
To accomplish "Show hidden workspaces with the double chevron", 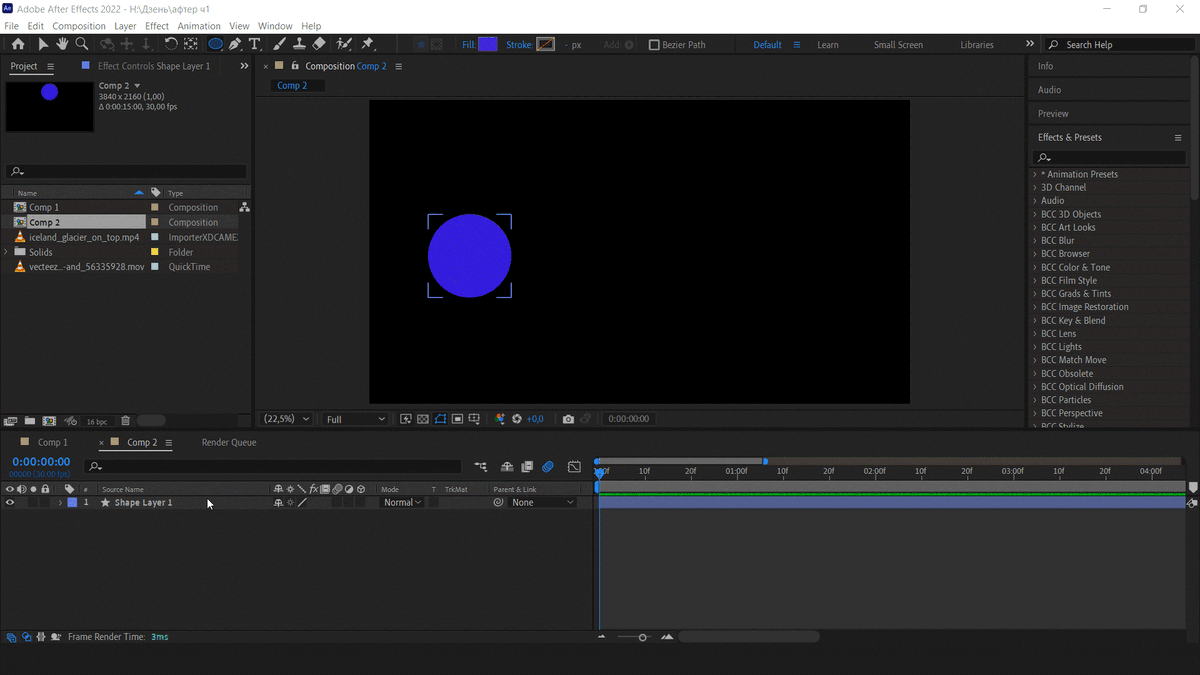I will tap(1030, 44).
